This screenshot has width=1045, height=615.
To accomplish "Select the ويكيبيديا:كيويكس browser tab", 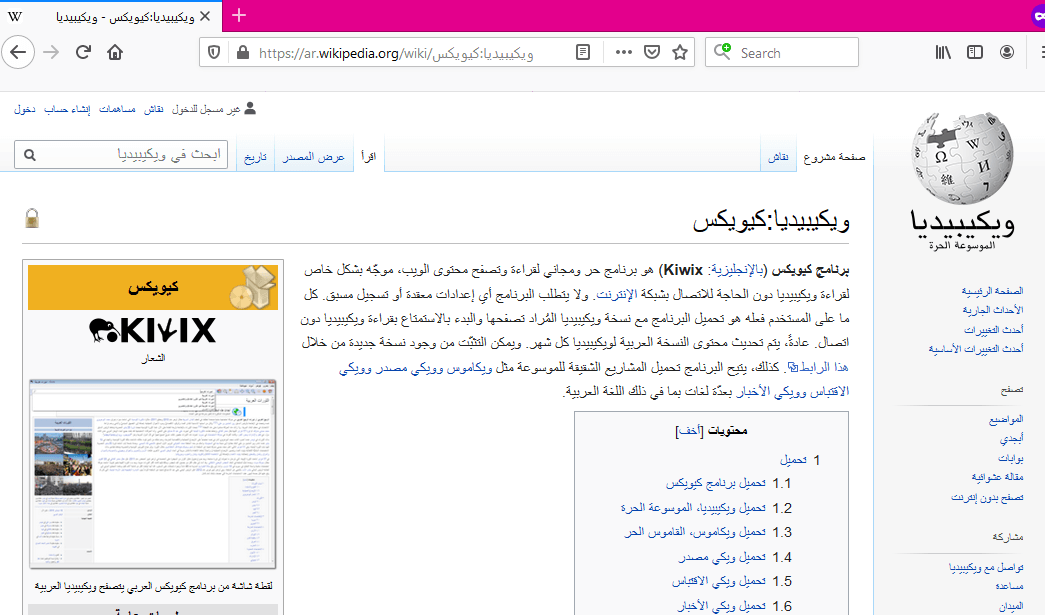I will pyautogui.click(x=112, y=17).
